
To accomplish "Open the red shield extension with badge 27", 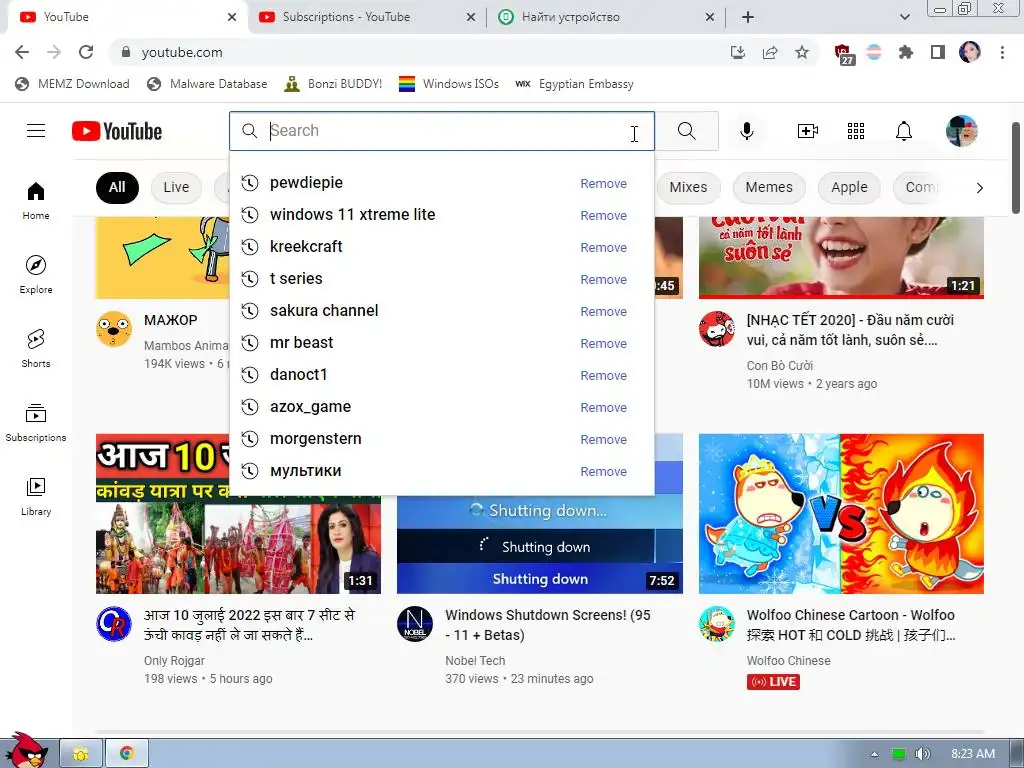I will (844, 54).
